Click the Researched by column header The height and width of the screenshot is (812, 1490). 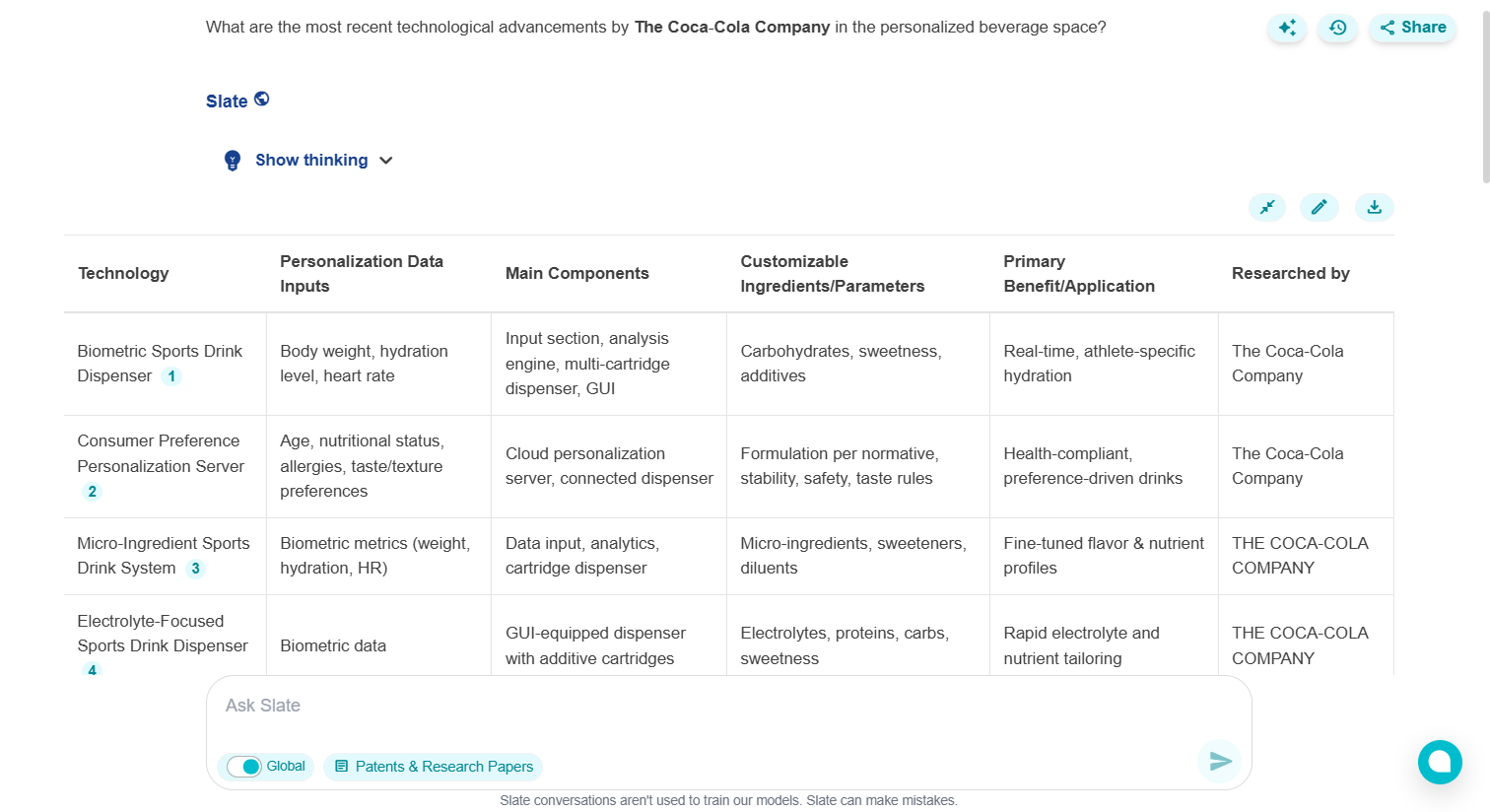pyautogui.click(x=1291, y=273)
